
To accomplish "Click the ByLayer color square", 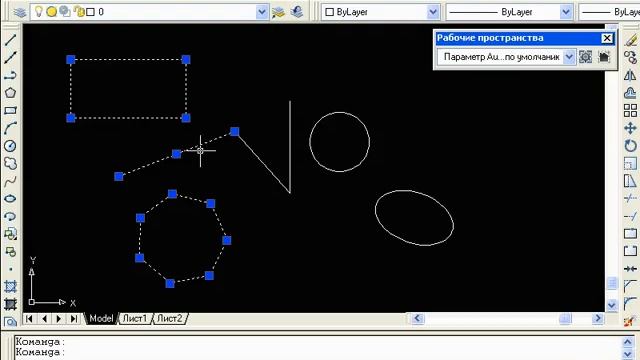I will point(329,12).
